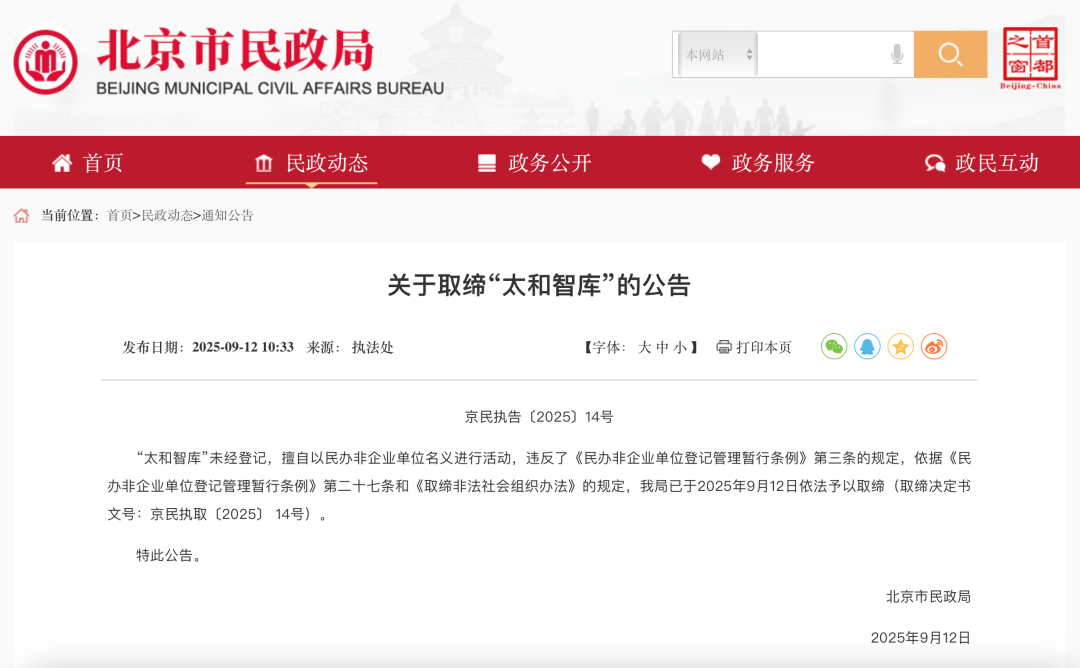Share to QZone with the star icon
Image resolution: width=1080 pixels, height=668 pixels.
(900, 347)
